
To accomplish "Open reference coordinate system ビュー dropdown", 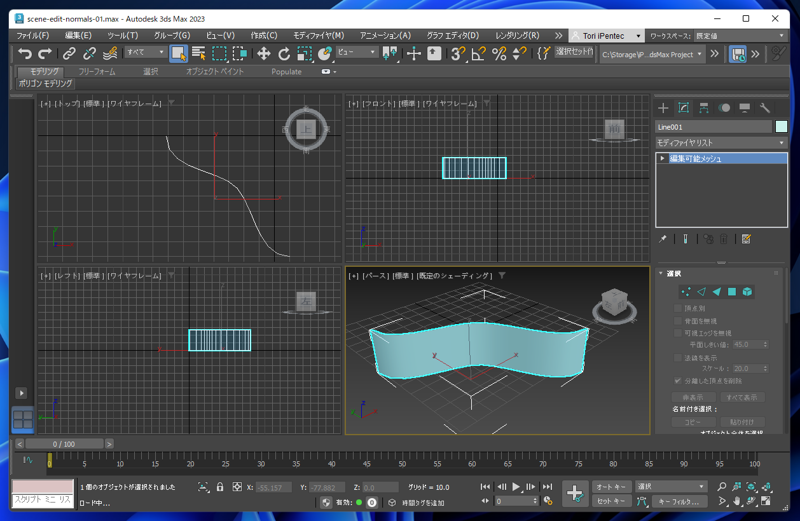I will click(356, 52).
